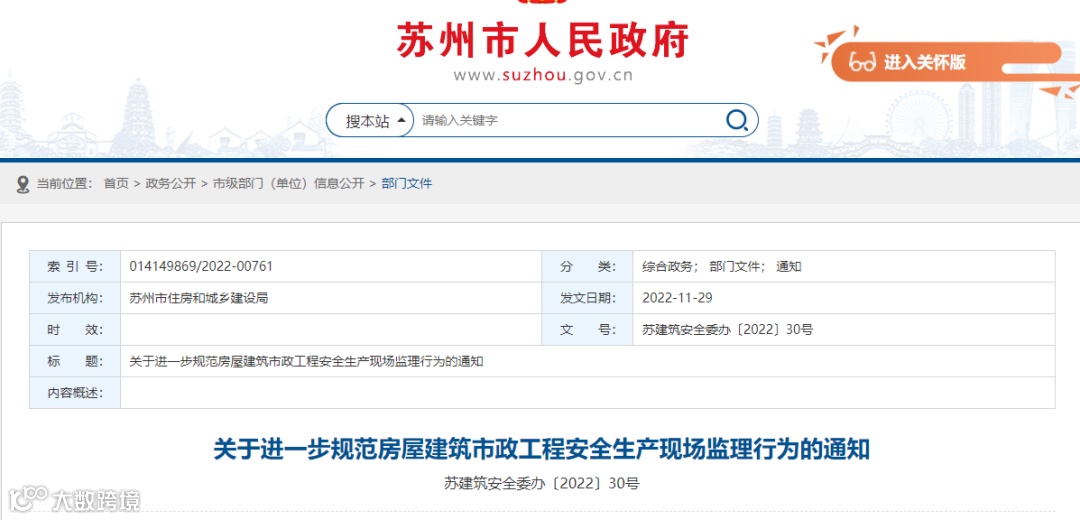Screen dimensions: 1080x520
Task: Select publisher 苏州市住房和城乡建设局
Action: click(x=198, y=298)
